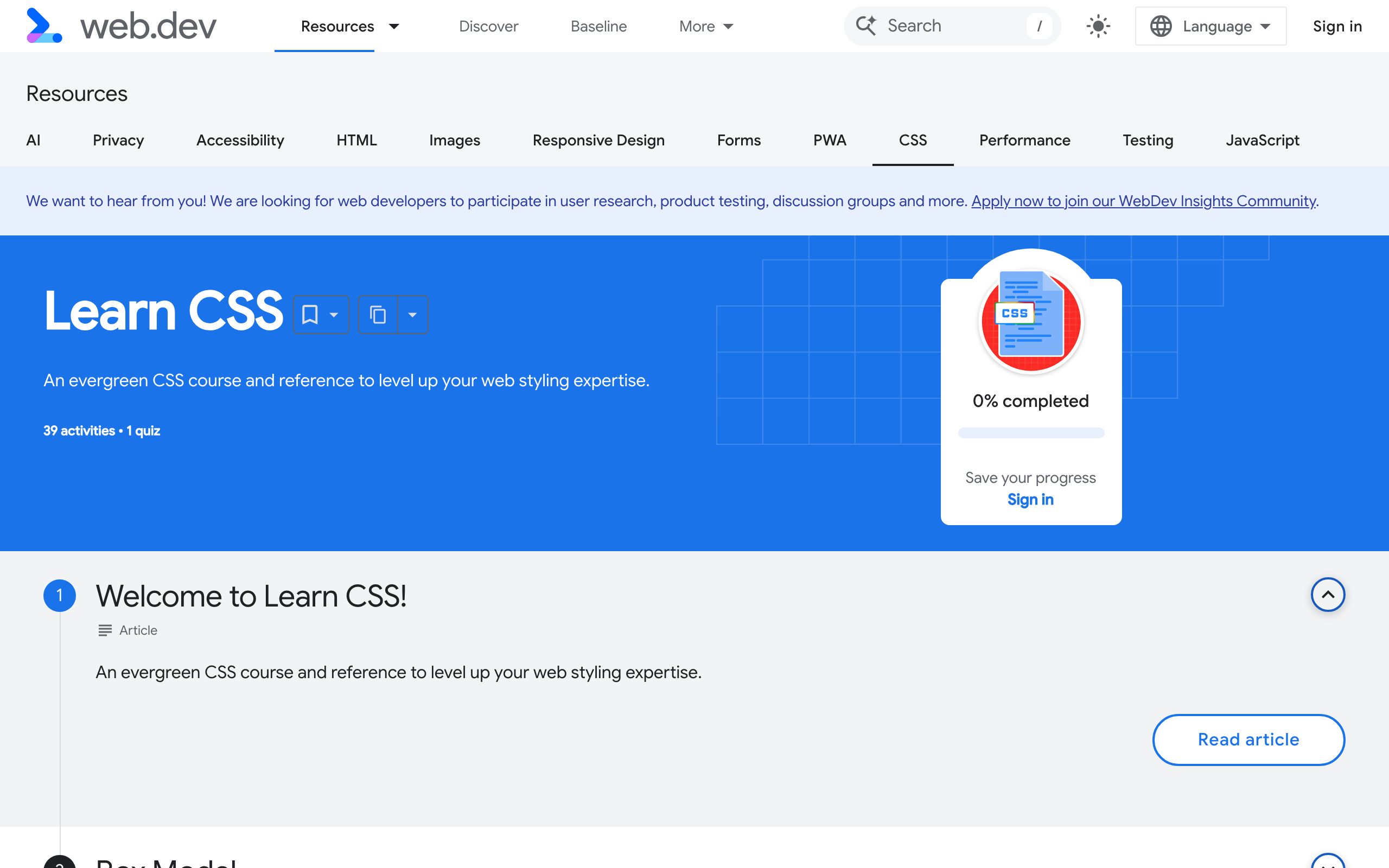
Task: Click the slash shortcut key in search
Action: pos(1039,26)
